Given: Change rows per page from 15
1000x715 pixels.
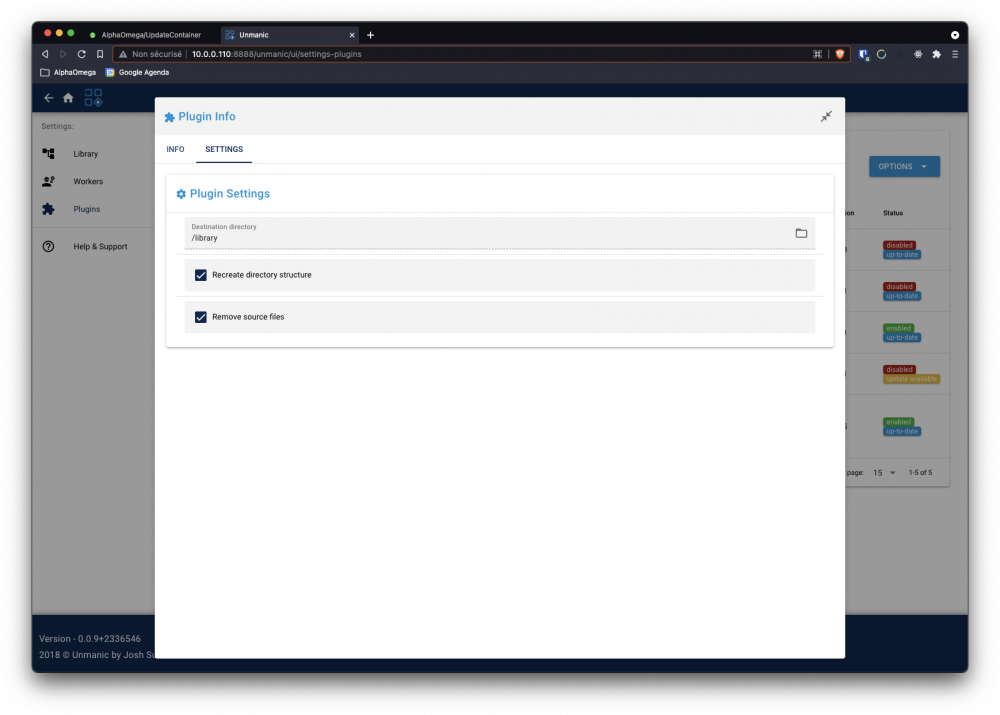Looking at the screenshot, I should [884, 473].
